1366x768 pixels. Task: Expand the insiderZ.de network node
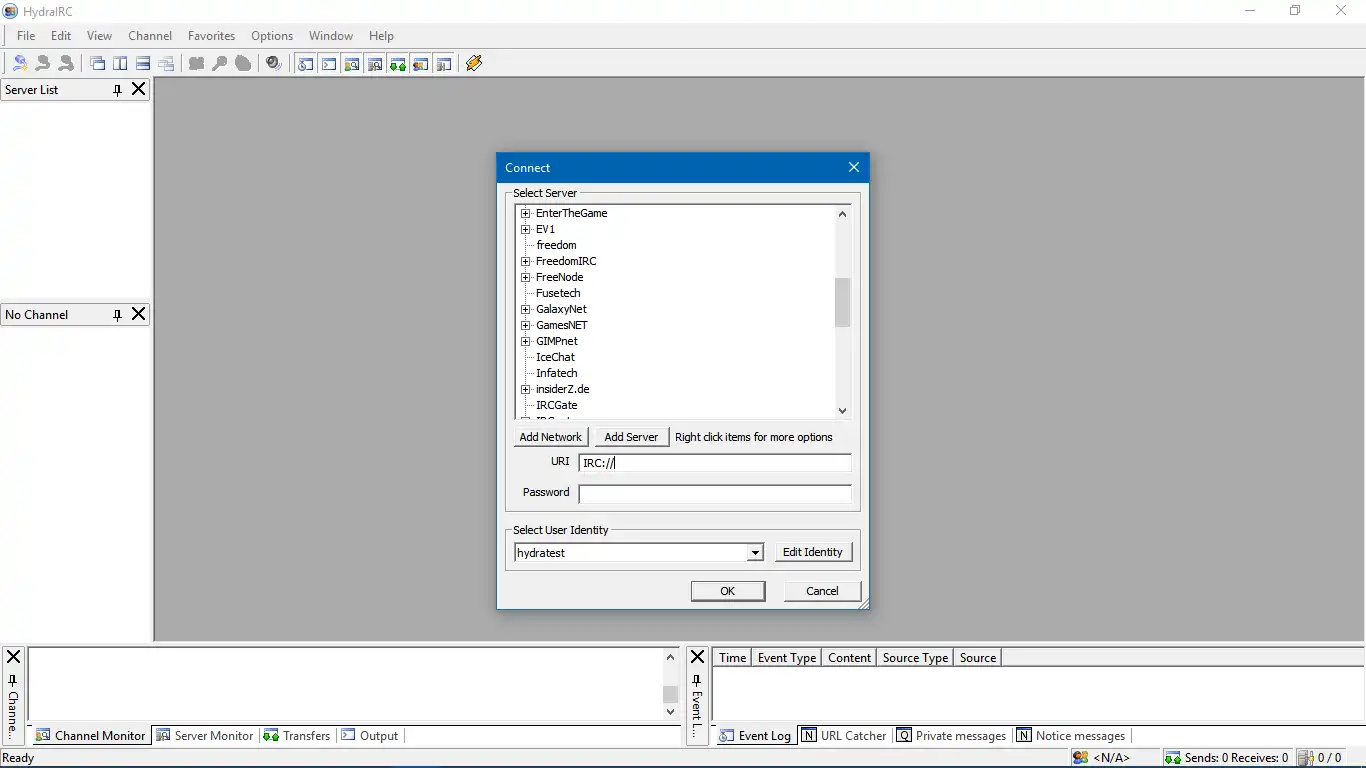(x=525, y=389)
